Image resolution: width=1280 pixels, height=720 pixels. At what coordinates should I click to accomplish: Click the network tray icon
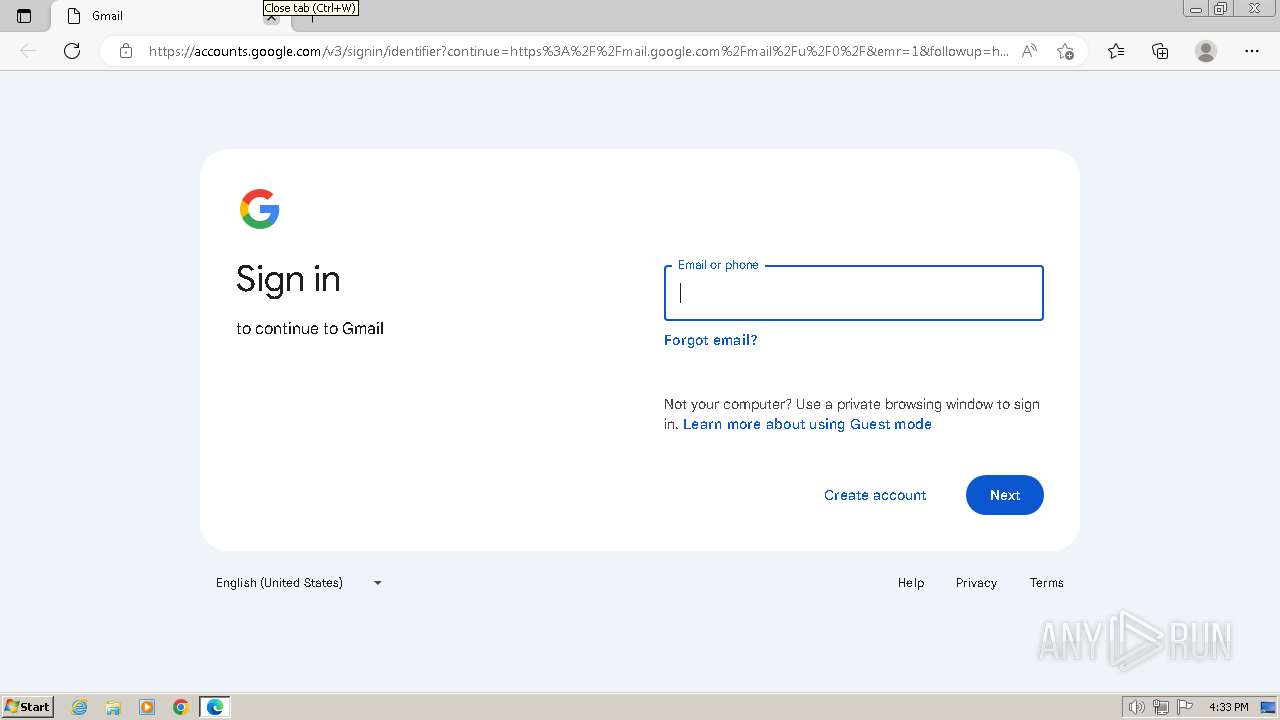click(x=1161, y=707)
